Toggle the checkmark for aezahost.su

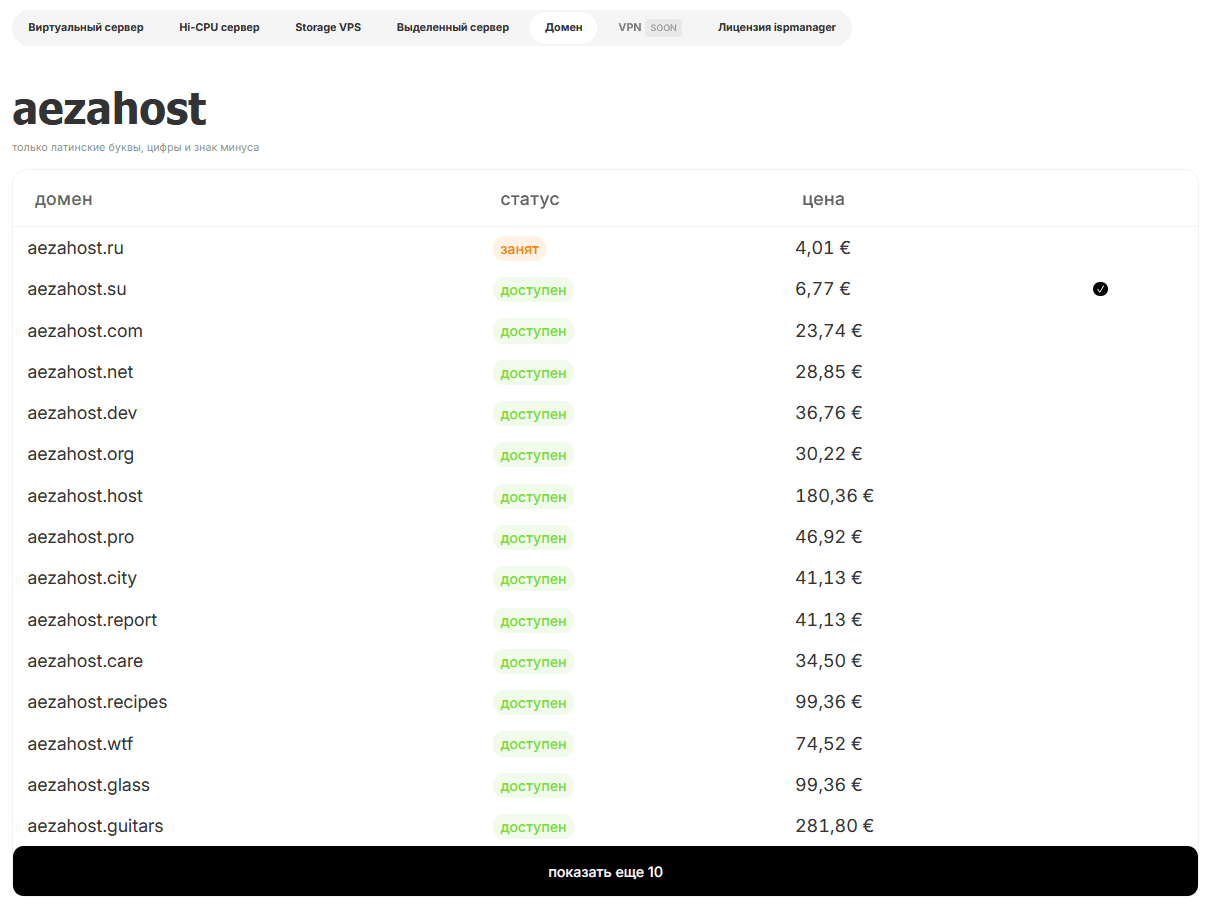coord(1100,289)
